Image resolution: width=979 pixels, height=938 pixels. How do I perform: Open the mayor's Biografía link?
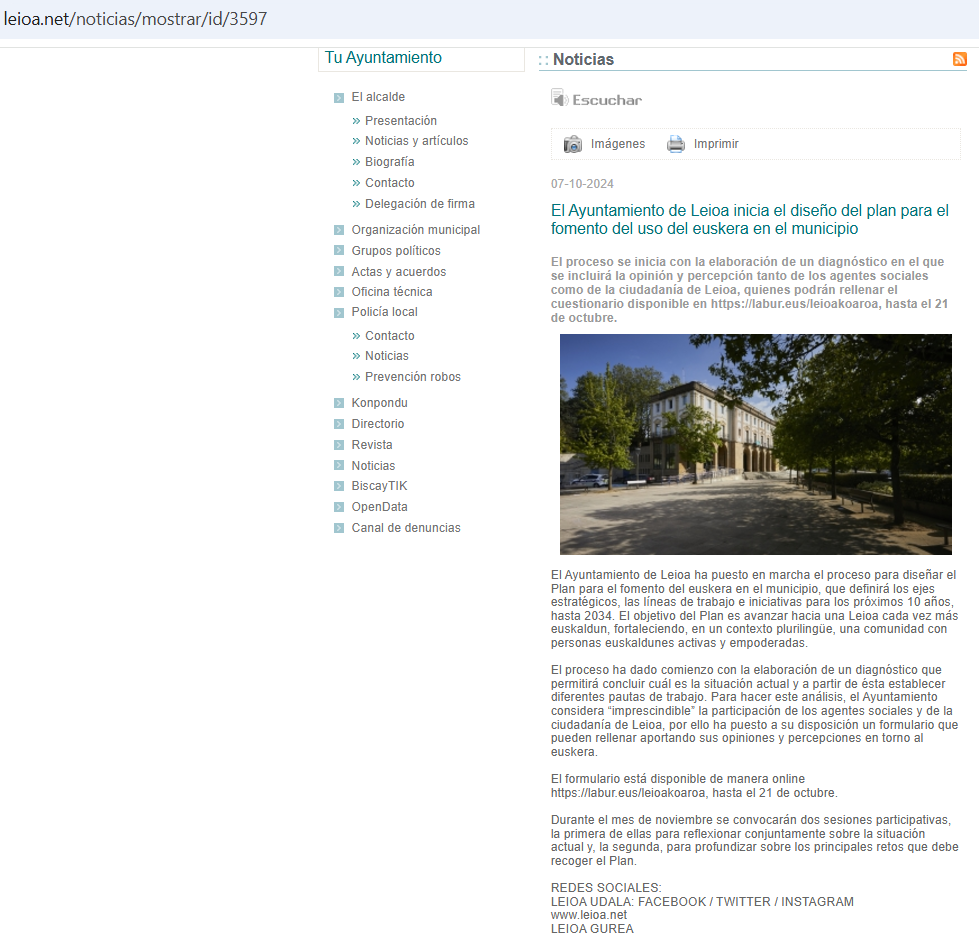(x=389, y=162)
